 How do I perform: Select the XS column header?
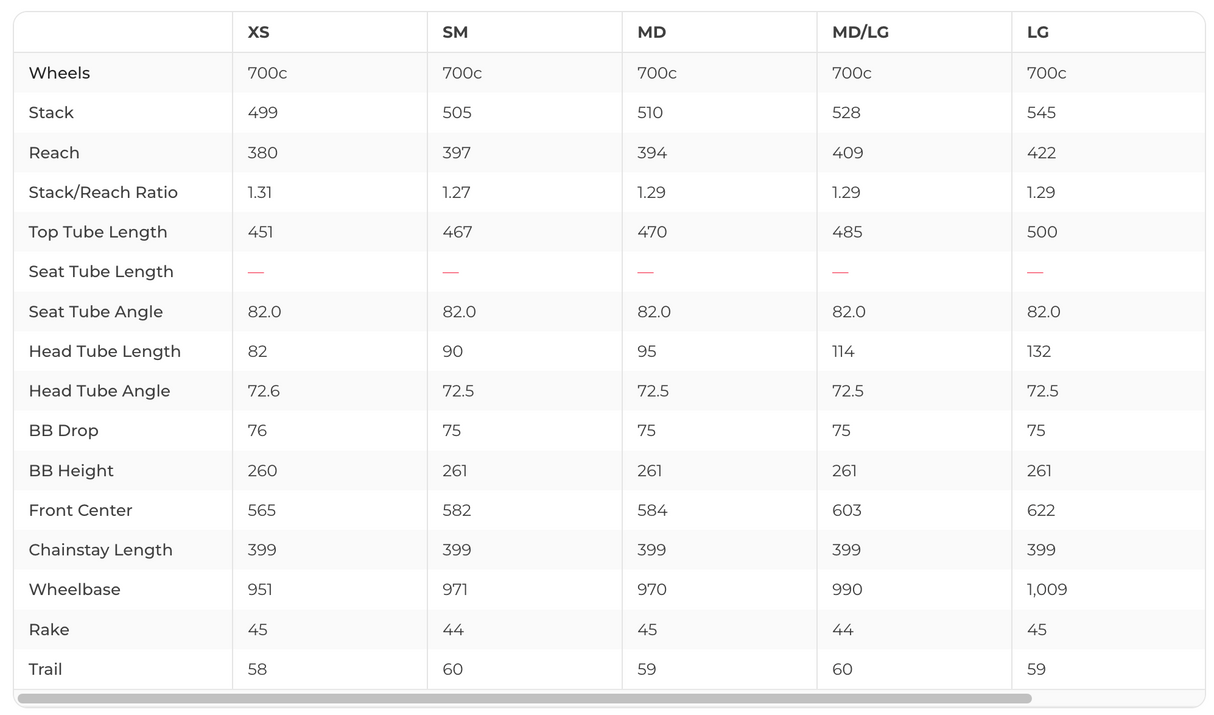(258, 32)
